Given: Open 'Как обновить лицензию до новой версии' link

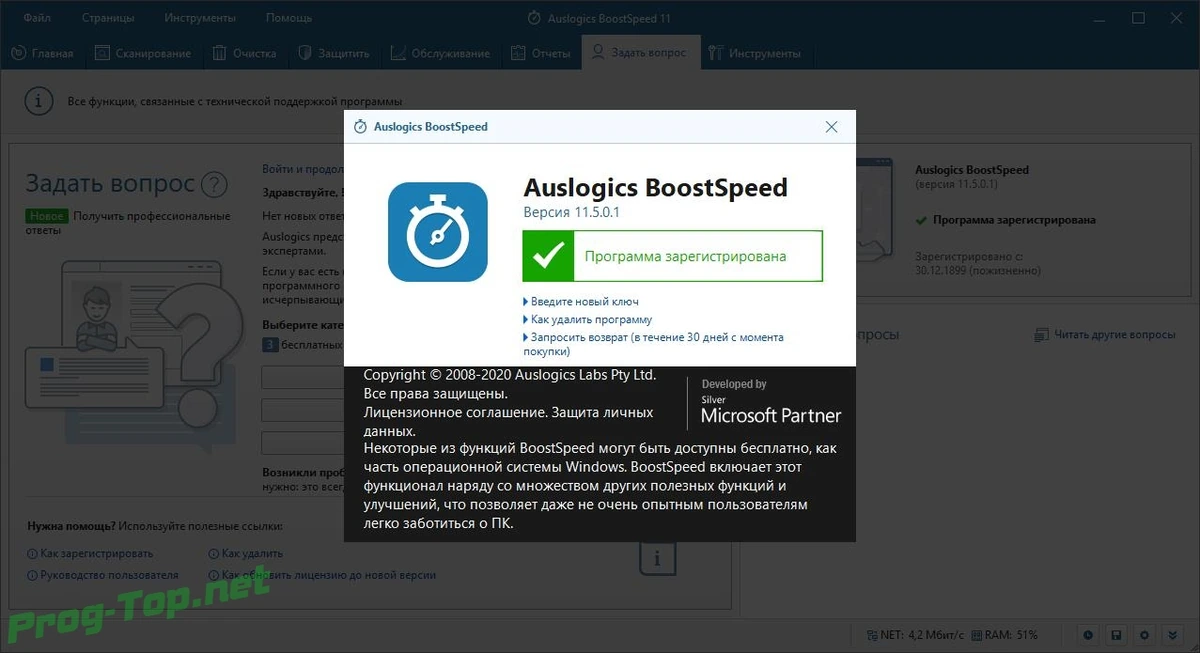Looking at the screenshot, I should [x=322, y=575].
